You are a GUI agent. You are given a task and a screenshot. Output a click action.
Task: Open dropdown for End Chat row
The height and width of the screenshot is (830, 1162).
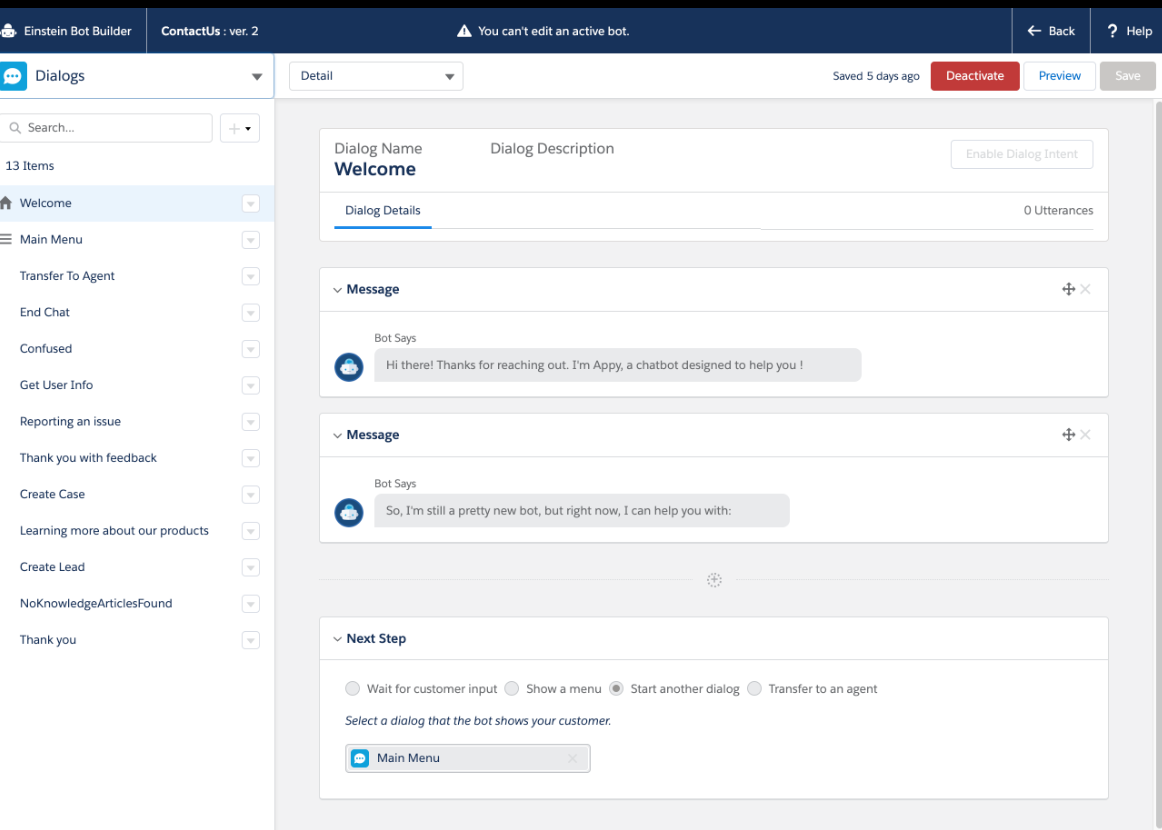(250, 313)
